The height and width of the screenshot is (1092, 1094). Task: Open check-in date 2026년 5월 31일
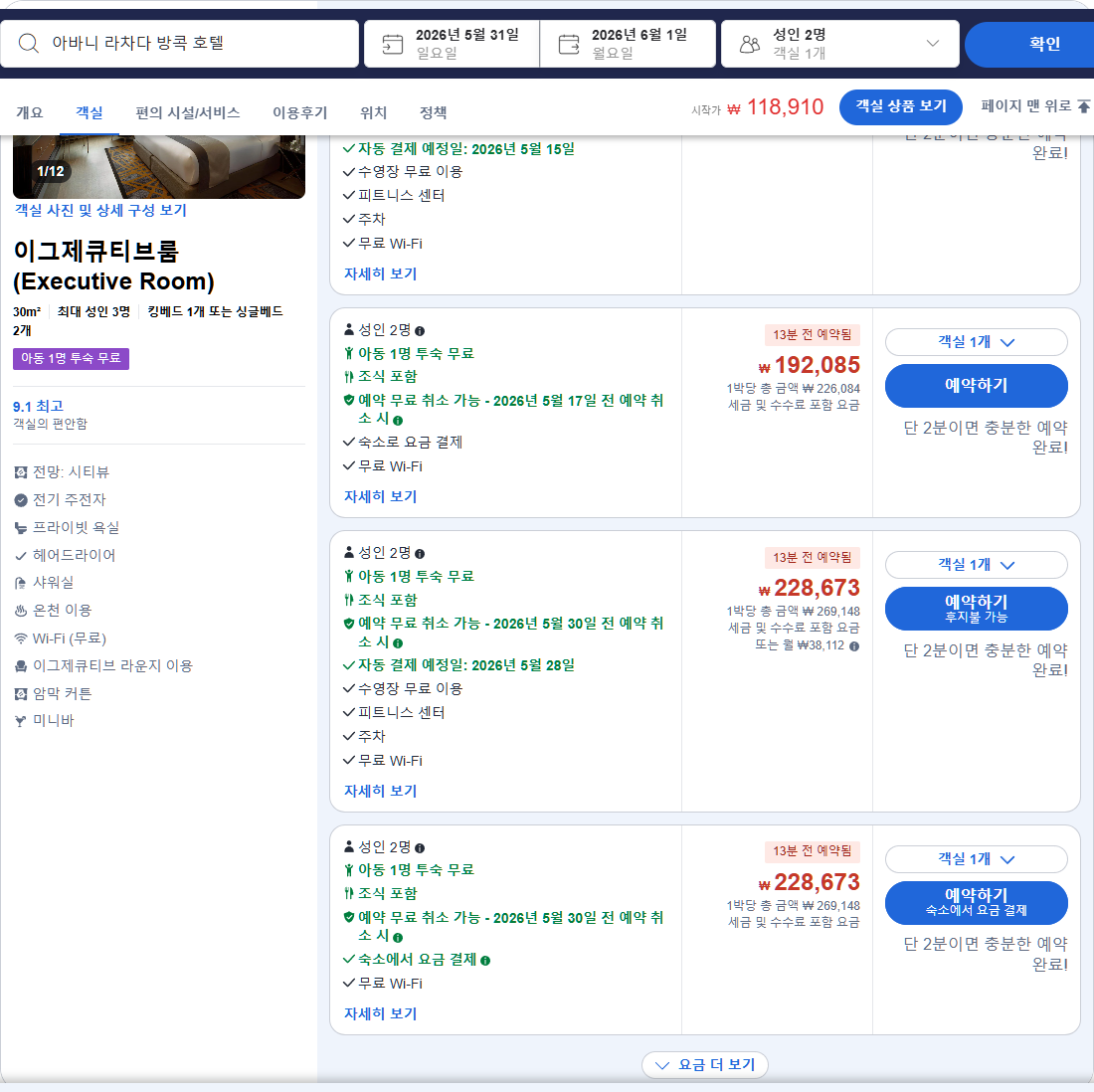point(452,43)
